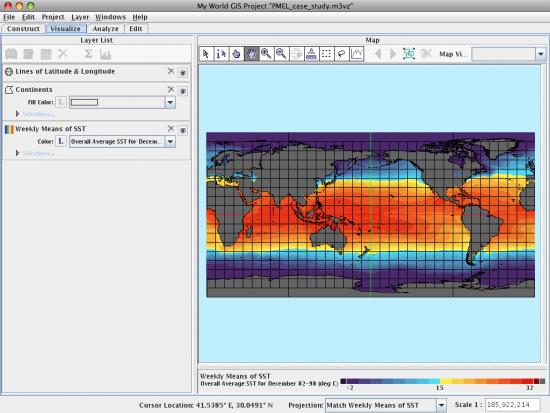This screenshot has width=550, height=413.
Task: Select the rectangular selection tool
Action: pyautogui.click(x=327, y=54)
